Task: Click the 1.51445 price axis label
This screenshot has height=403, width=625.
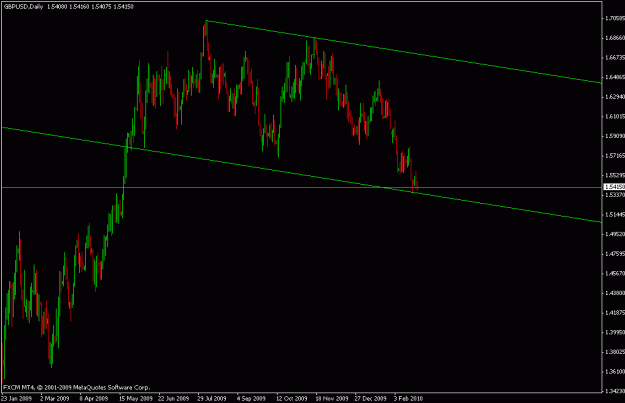Action: tap(615, 214)
